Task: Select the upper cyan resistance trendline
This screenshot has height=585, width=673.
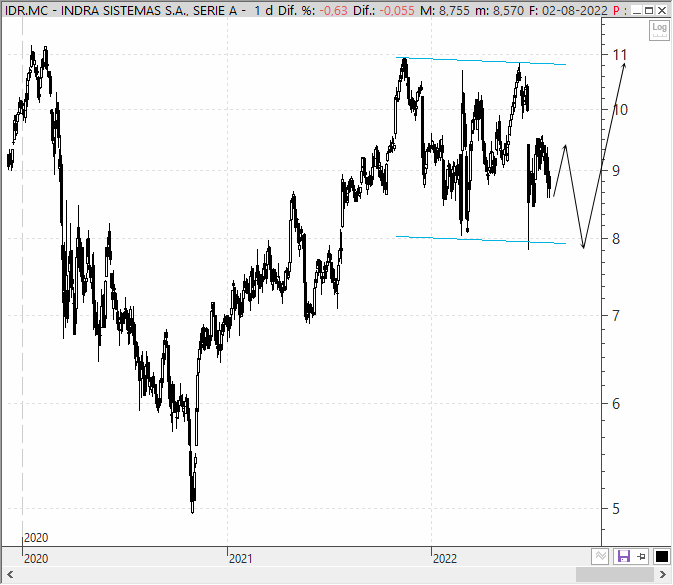Action: (x=481, y=61)
